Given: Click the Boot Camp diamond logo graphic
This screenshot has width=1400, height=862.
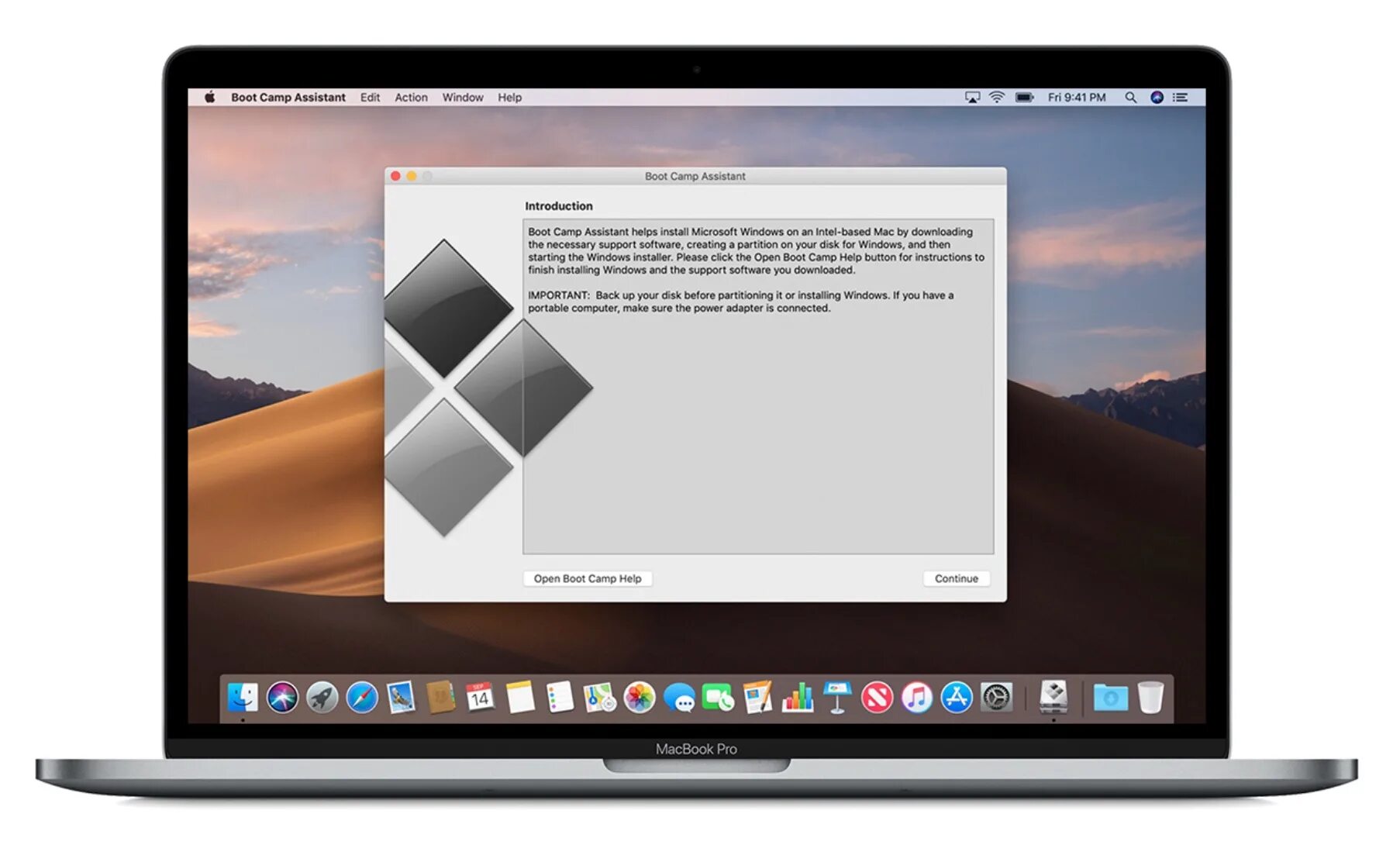Looking at the screenshot, I should pos(488,388).
